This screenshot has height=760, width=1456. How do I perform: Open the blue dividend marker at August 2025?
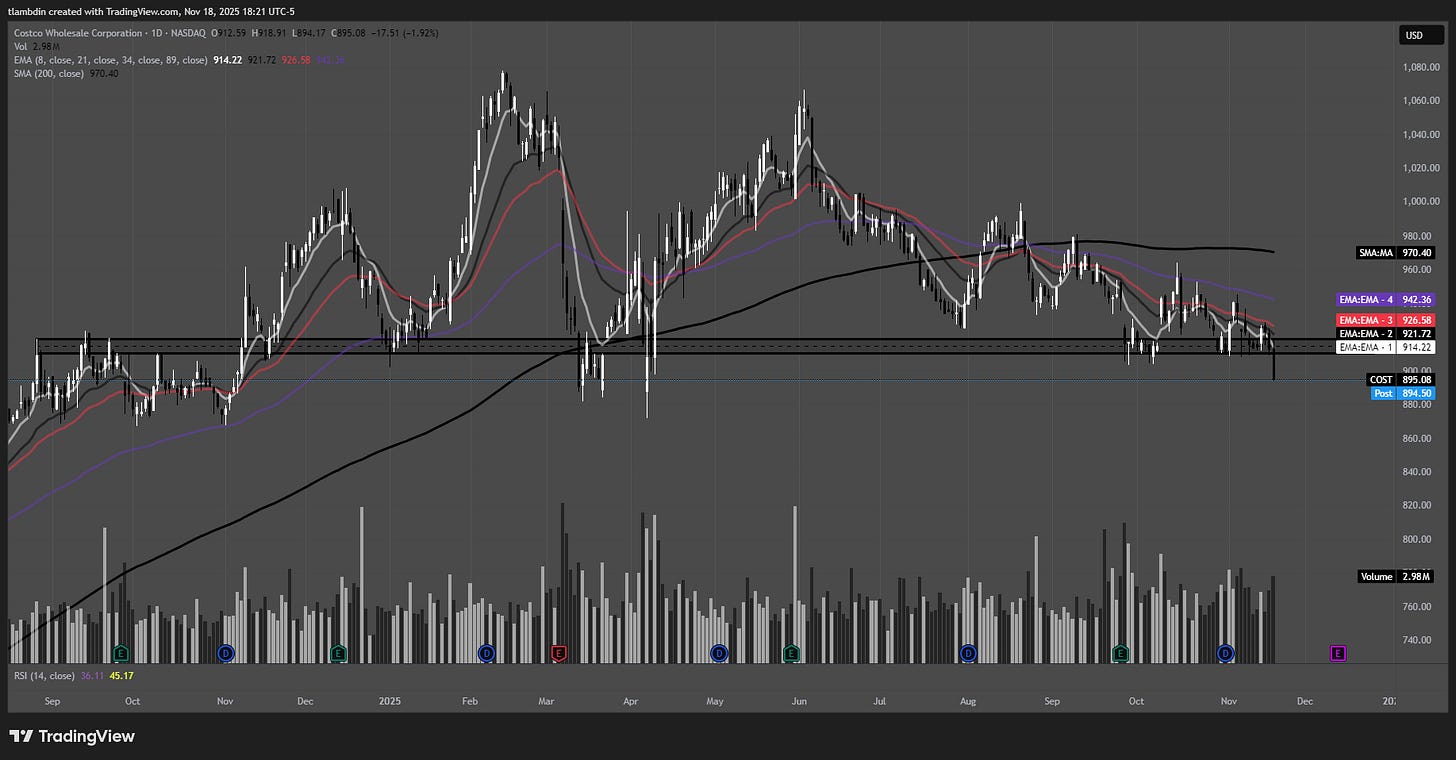click(968, 653)
